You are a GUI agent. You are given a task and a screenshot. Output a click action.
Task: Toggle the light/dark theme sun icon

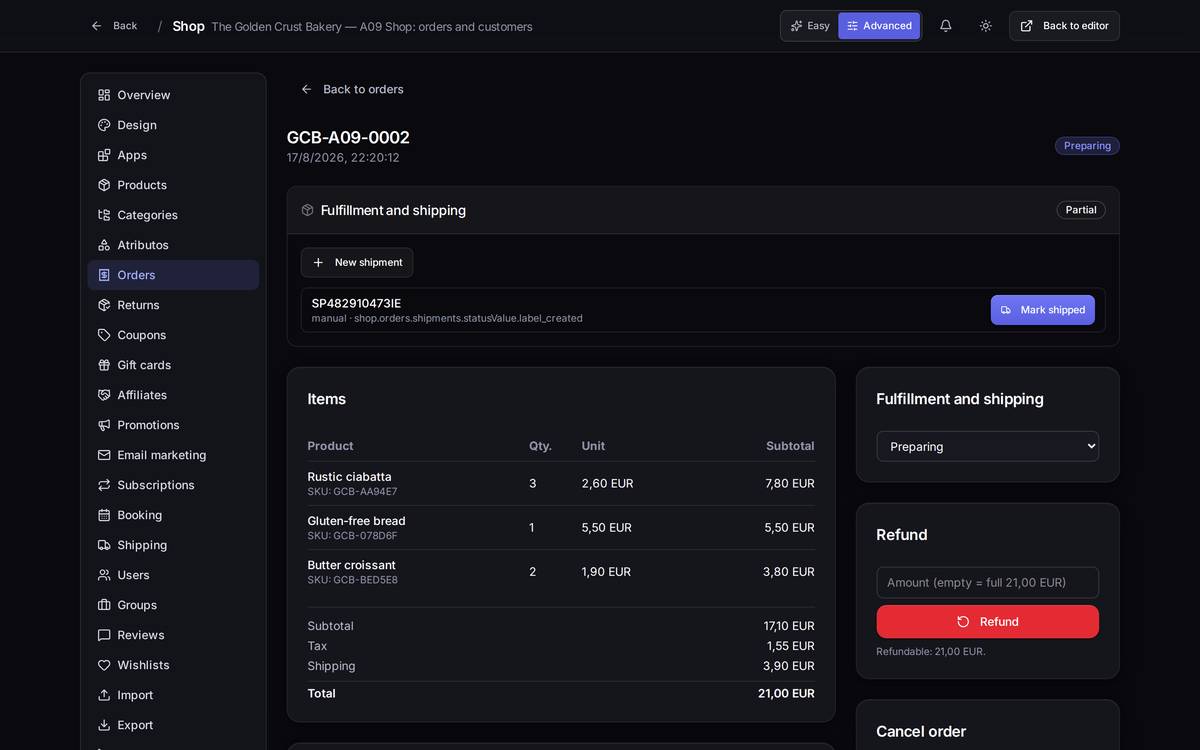coord(985,26)
